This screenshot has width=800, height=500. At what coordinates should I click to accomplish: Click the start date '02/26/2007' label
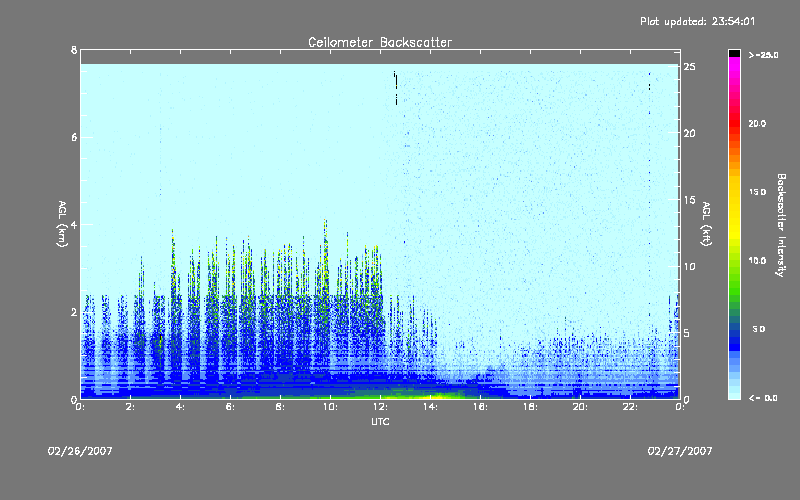[80, 451]
